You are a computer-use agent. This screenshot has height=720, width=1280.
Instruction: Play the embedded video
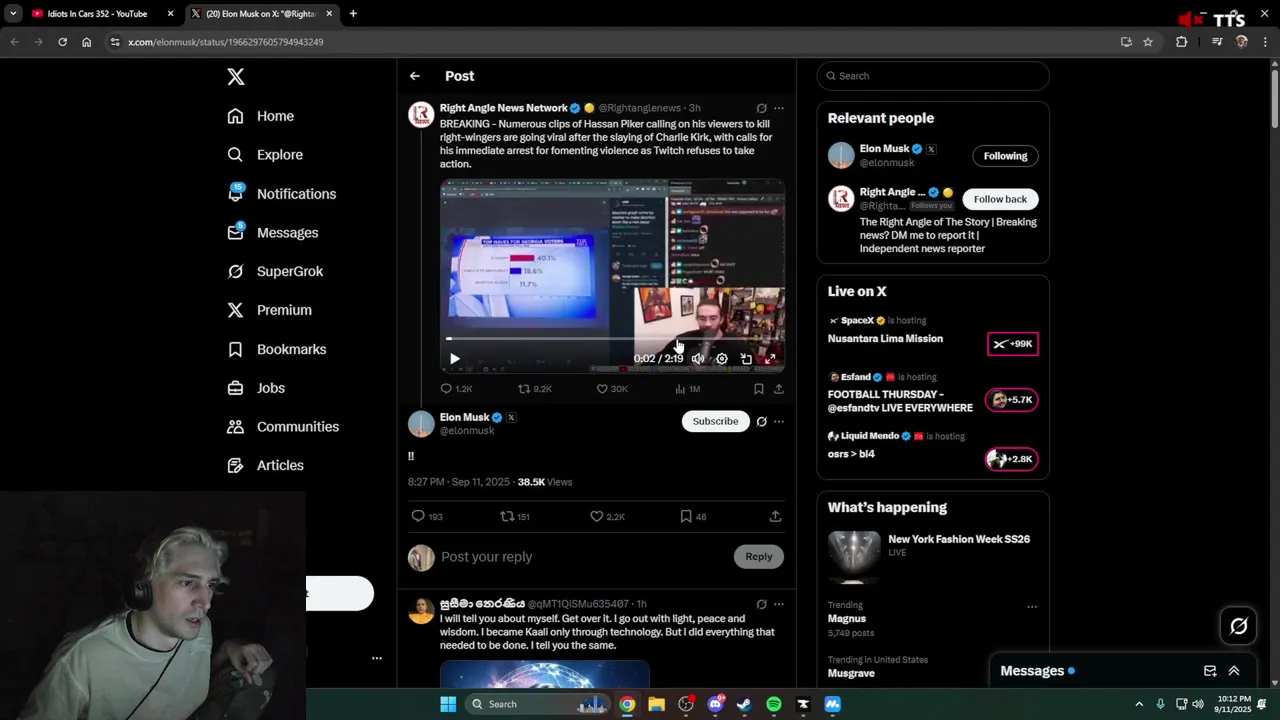pos(454,358)
